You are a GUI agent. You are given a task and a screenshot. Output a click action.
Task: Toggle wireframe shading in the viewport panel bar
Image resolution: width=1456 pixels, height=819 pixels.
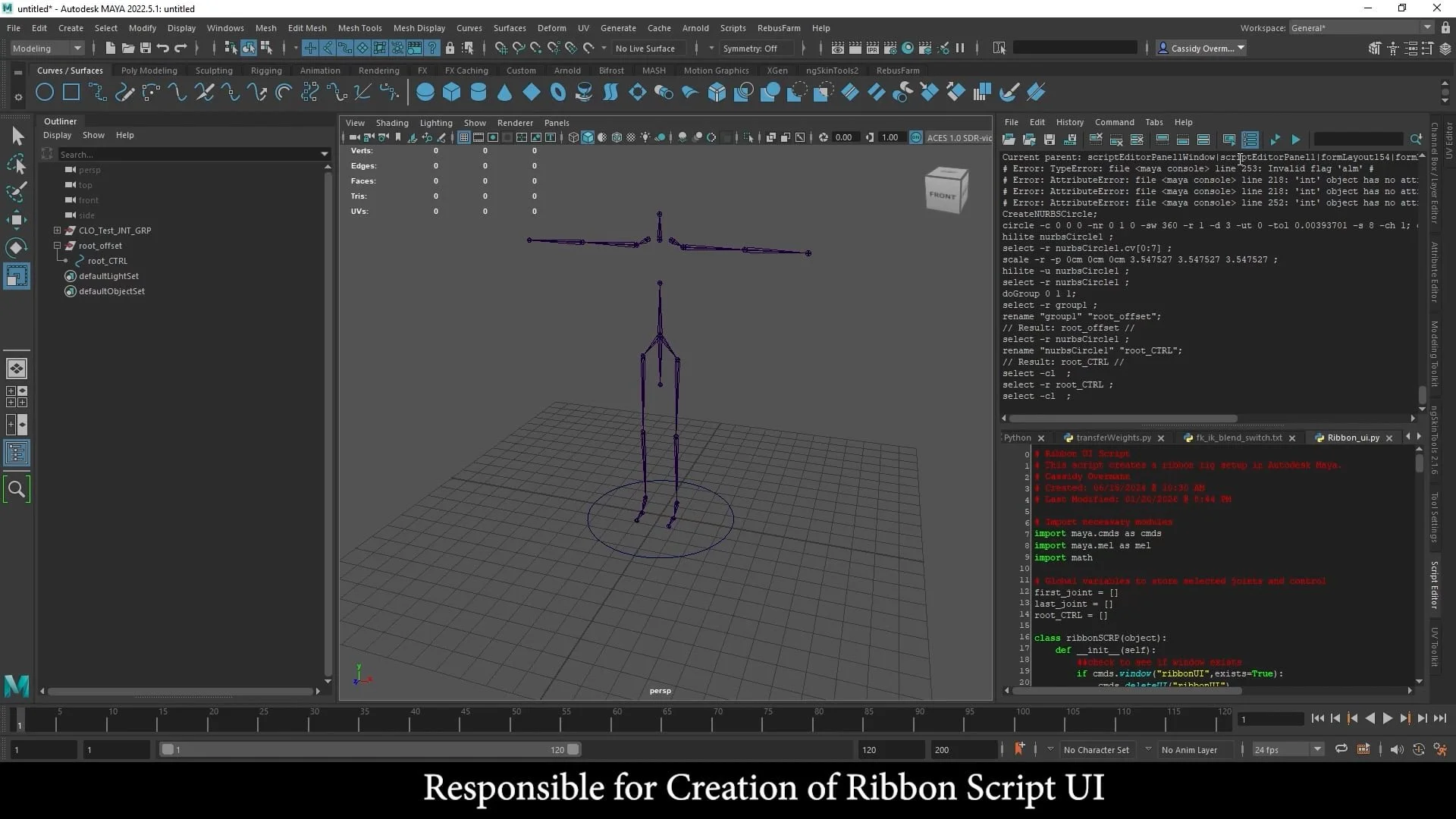574,137
